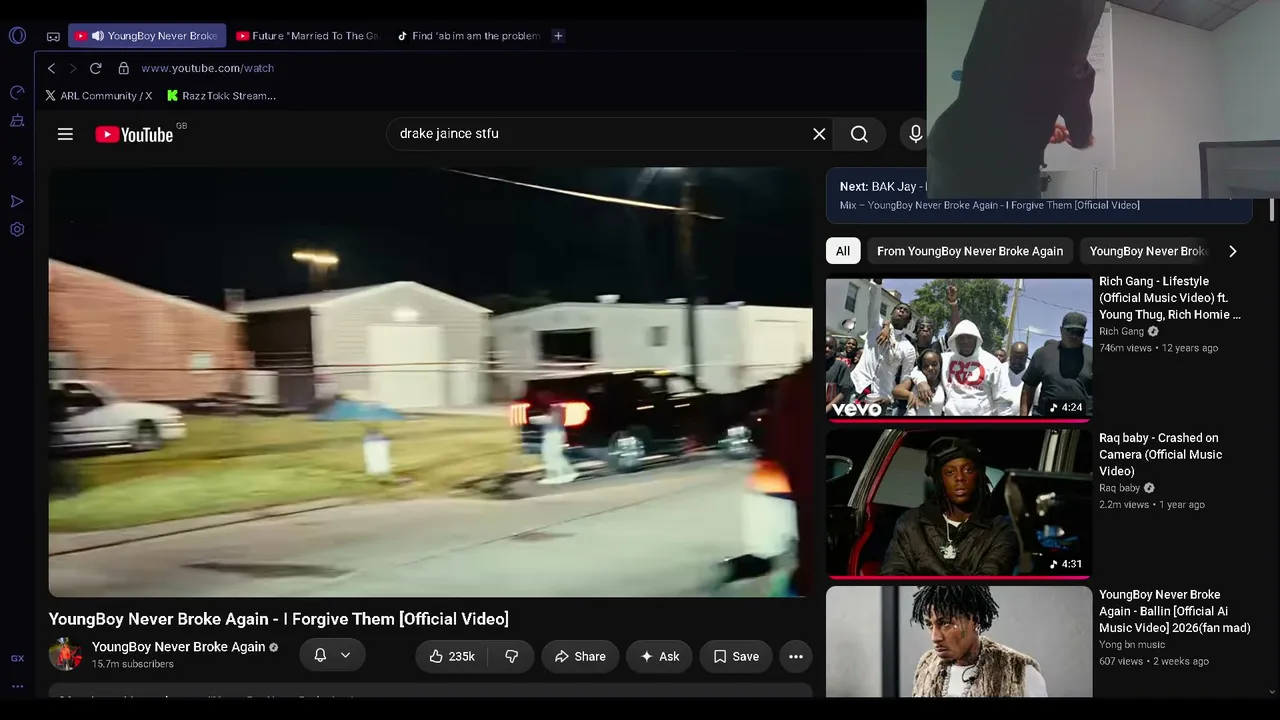Image resolution: width=1280 pixels, height=720 pixels.
Task: Open the YoungBoy Ballin AI video thumbnail
Action: (x=959, y=642)
